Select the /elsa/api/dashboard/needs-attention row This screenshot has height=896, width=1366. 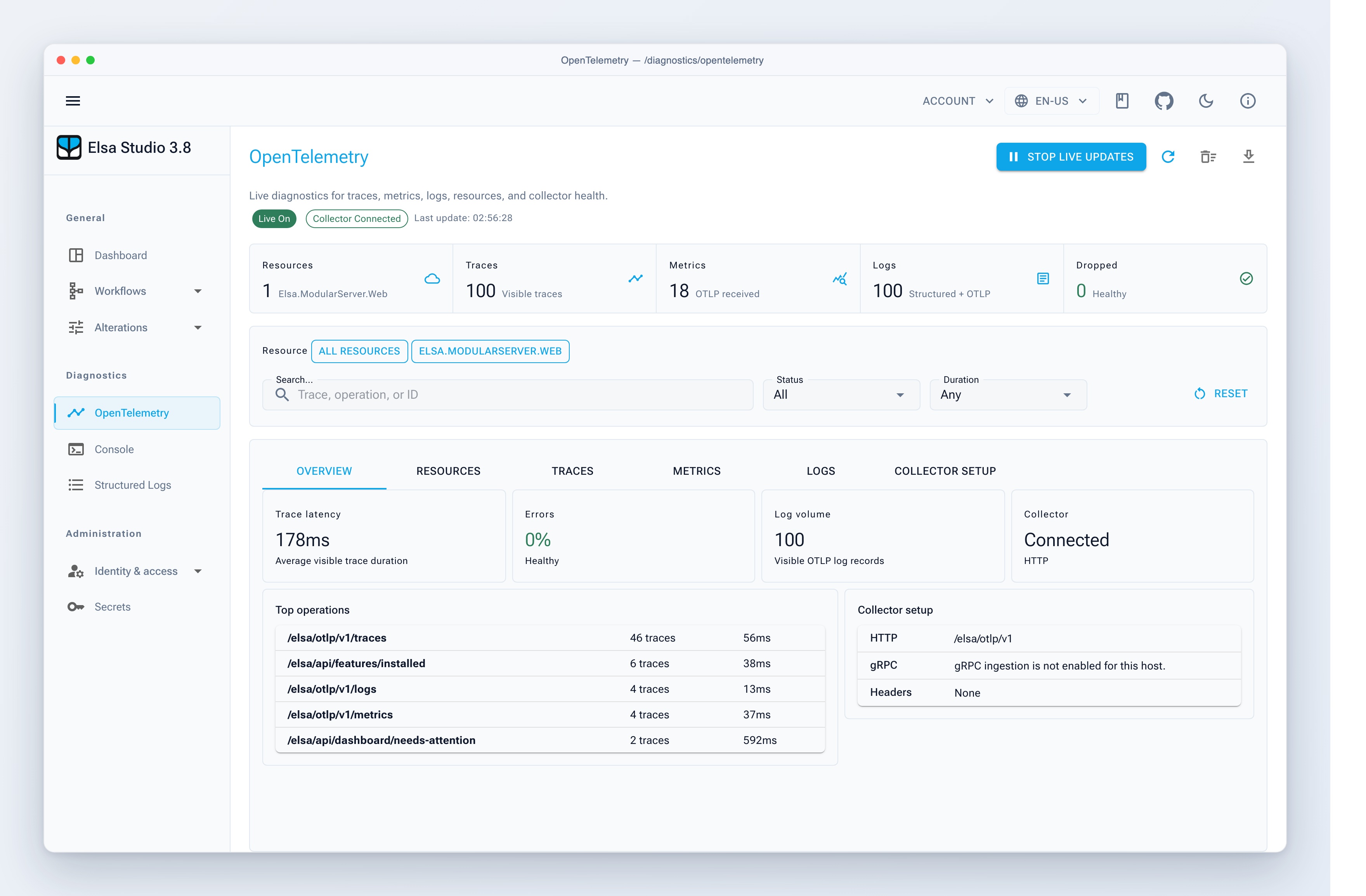click(550, 740)
